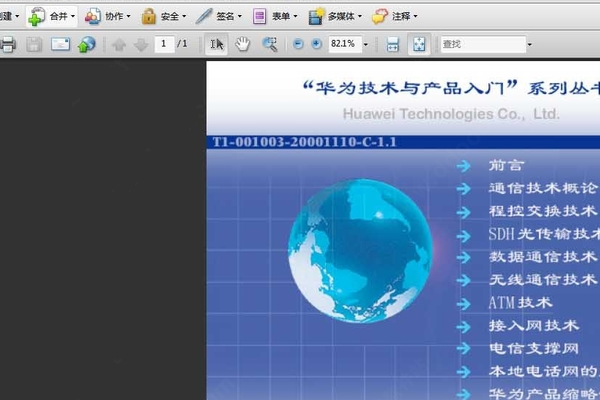
Task: Click the yellow comment bubble icon
Action: click(380, 16)
